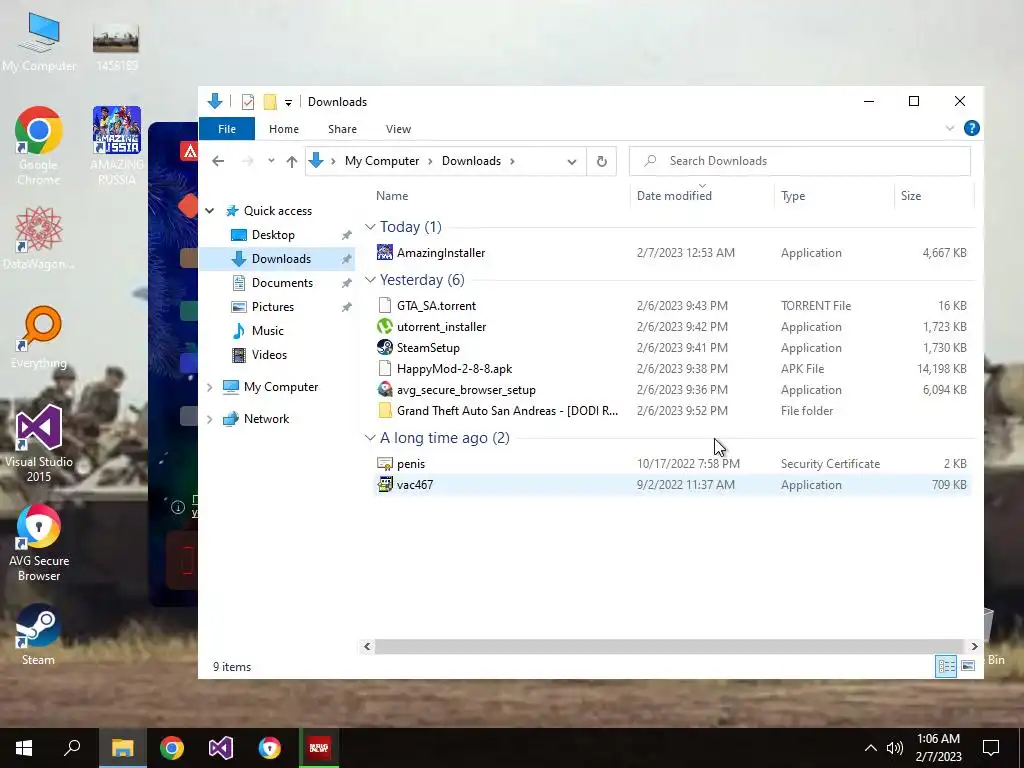The width and height of the screenshot is (1024, 768).
Task: Select Pictures in Quick access
Action: (272, 307)
